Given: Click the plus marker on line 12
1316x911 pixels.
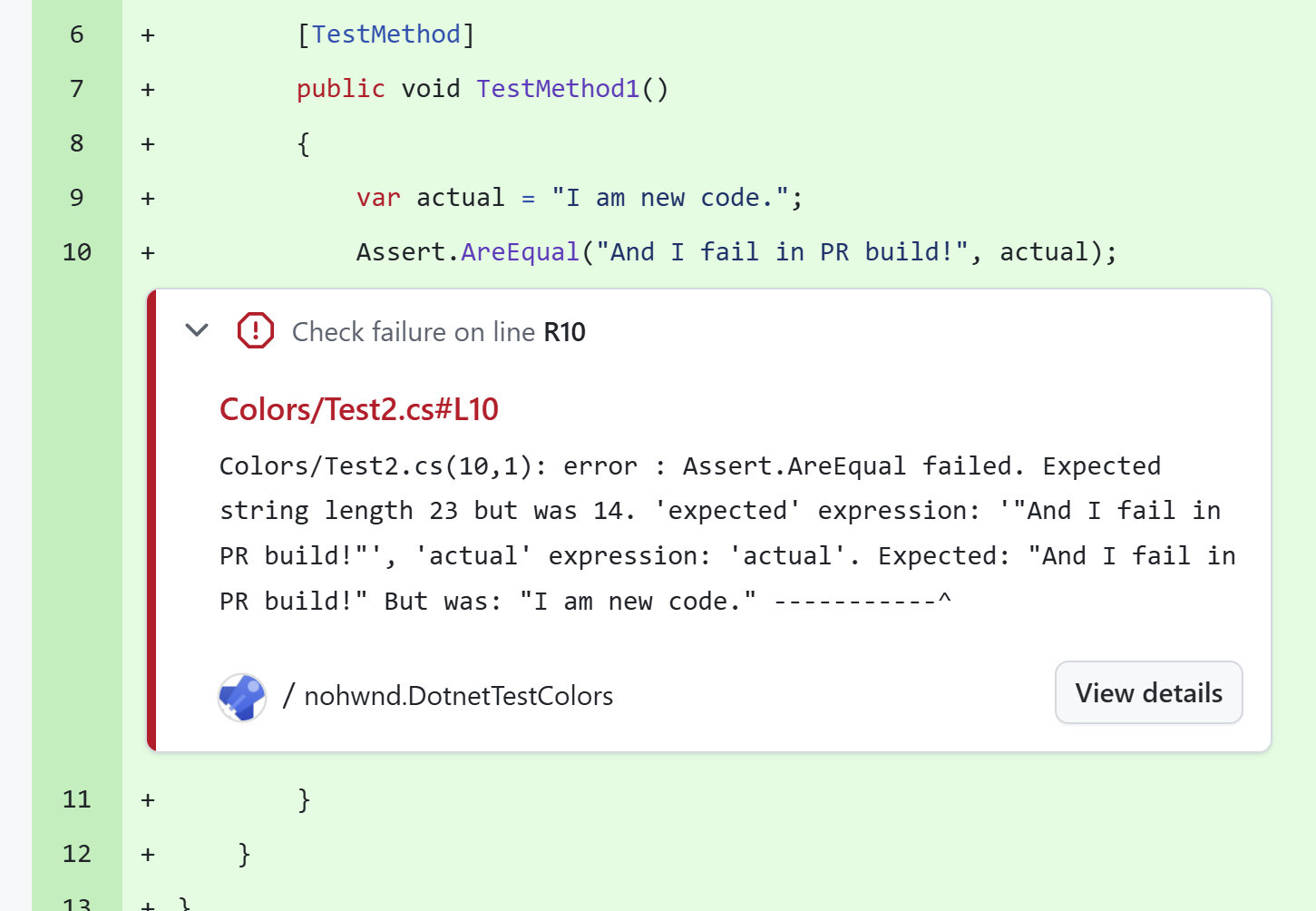Looking at the screenshot, I should click(146, 853).
